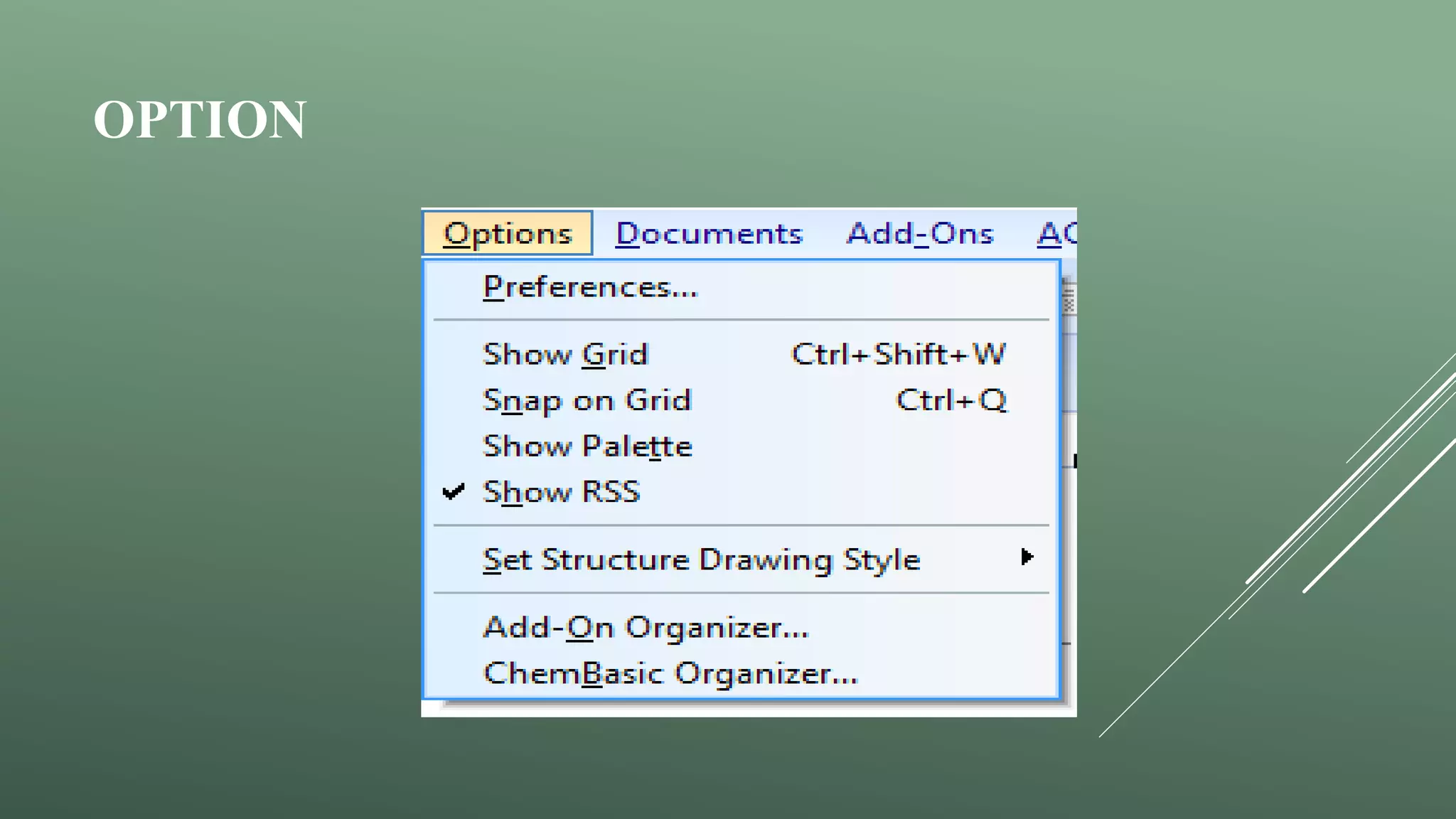Click the Ctrl+Shift+W shortcut label
This screenshot has width=1456, height=819.
click(899, 354)
